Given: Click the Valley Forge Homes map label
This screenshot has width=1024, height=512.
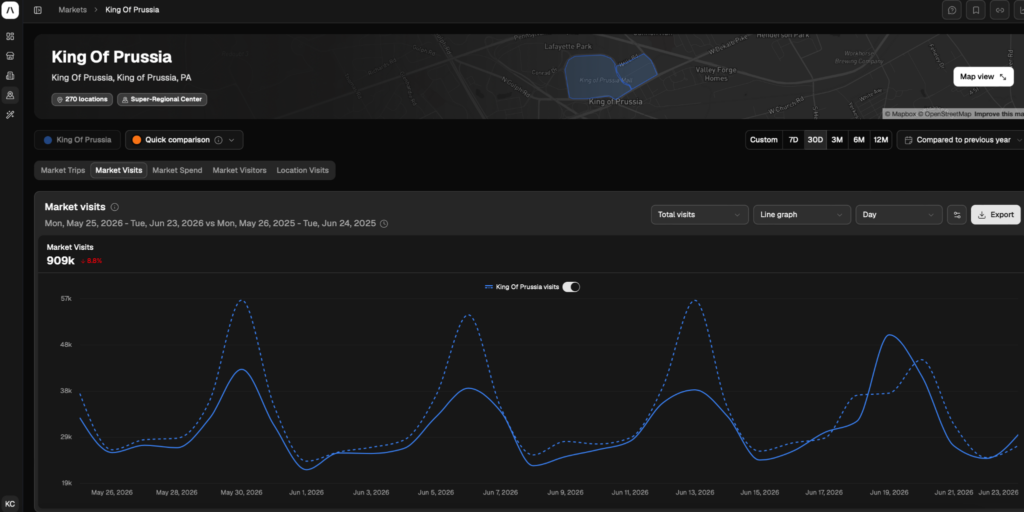Looking at the screenshot, I should 716,74.
